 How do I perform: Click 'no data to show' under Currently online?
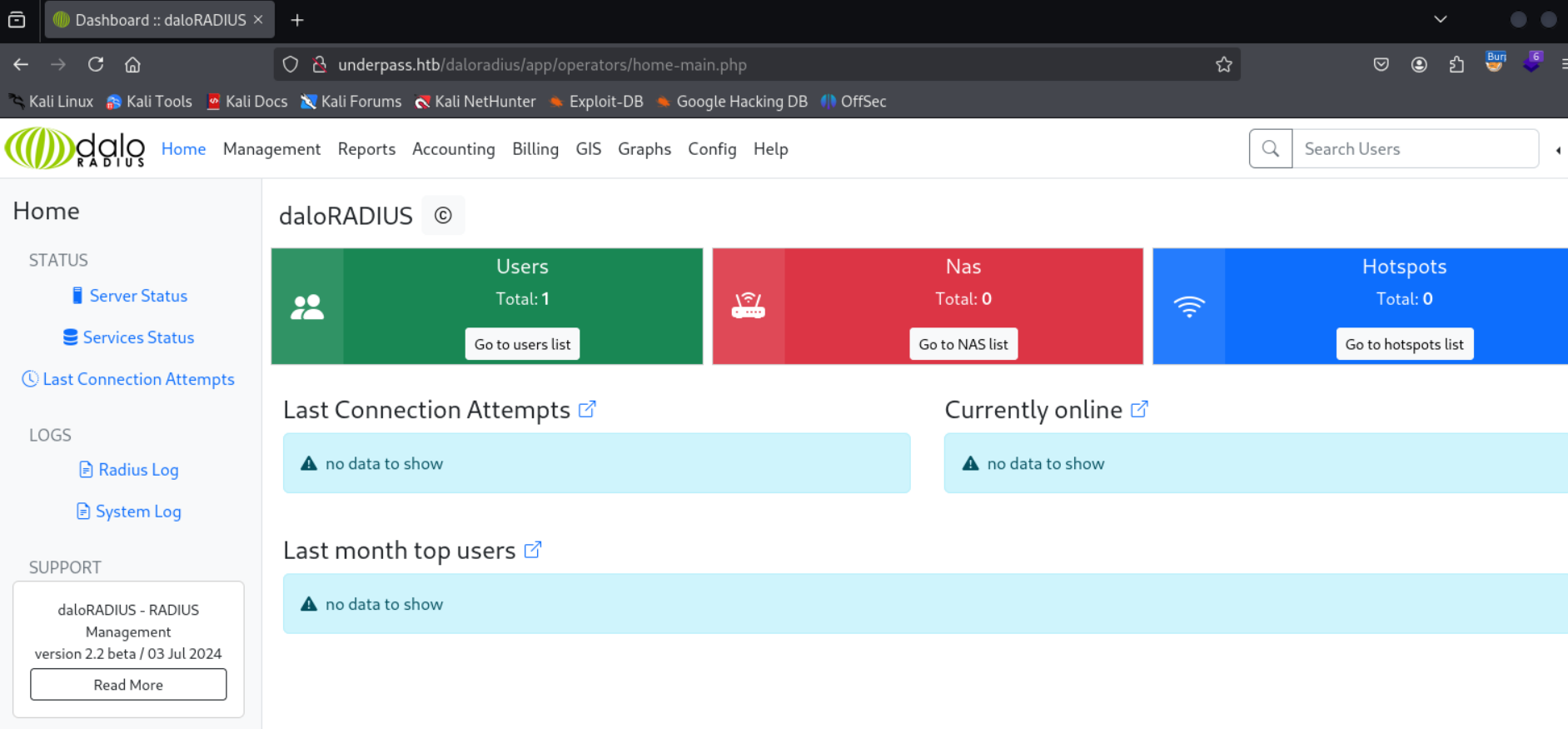tap(1046, 463)
